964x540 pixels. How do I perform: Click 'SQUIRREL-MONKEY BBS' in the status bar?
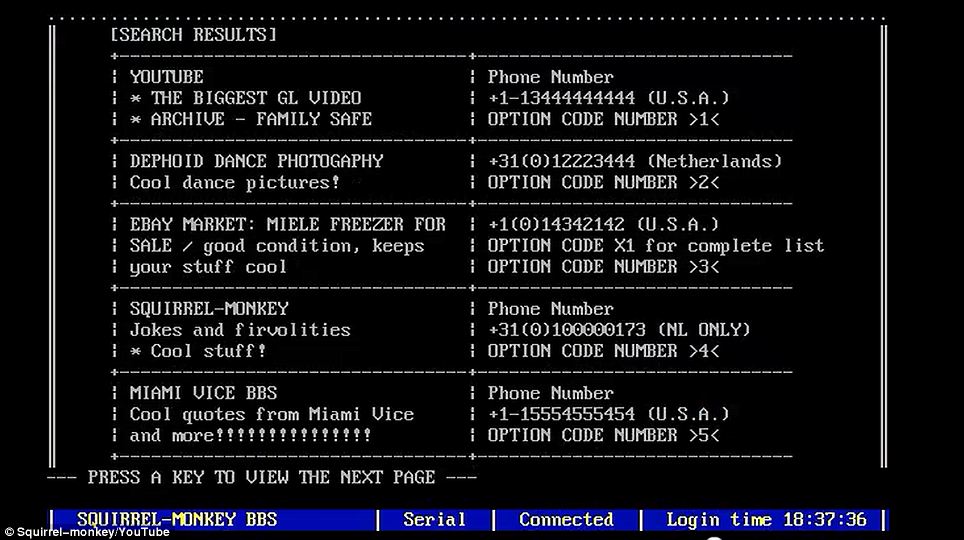(x=177, y=520)
